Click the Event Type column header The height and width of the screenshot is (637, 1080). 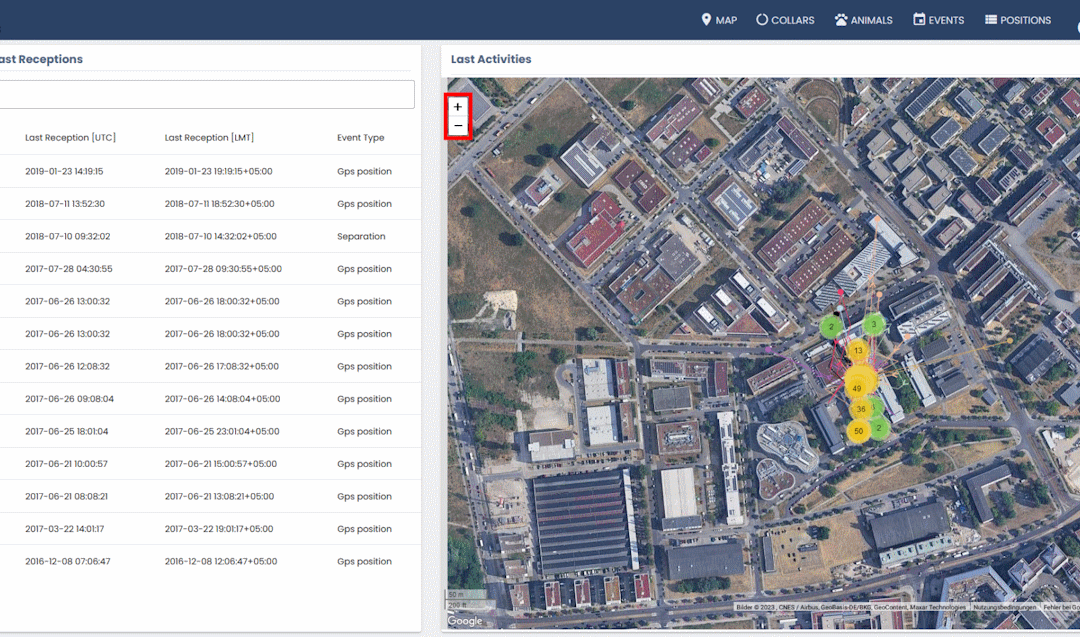pos(360,138)
